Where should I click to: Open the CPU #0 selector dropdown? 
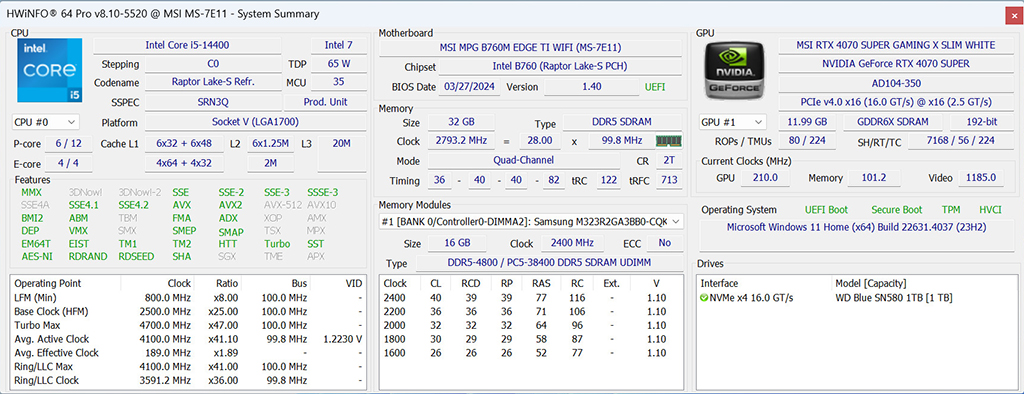pyautogui.click(x=45, y=122)
